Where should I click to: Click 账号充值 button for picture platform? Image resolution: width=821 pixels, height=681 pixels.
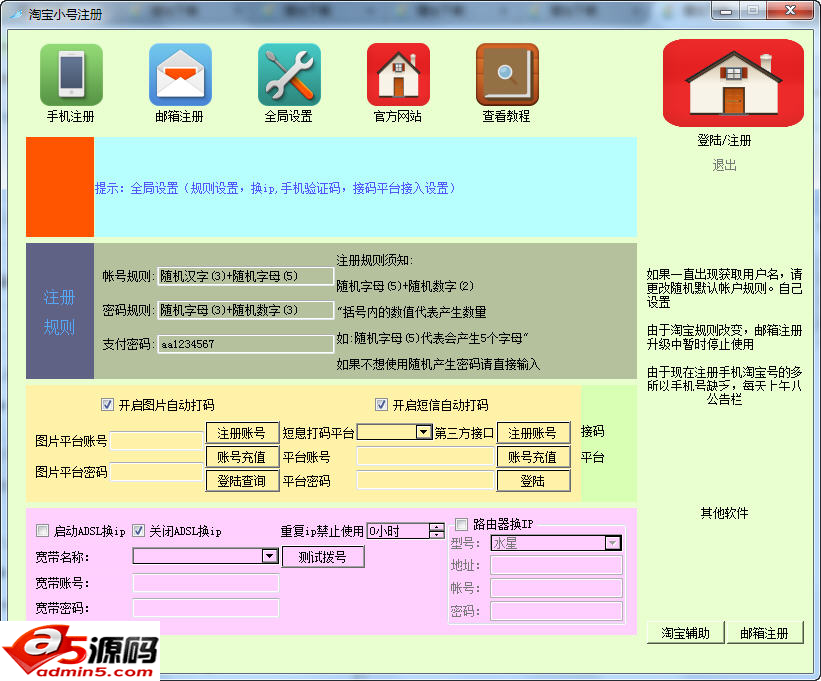point(242,457)
